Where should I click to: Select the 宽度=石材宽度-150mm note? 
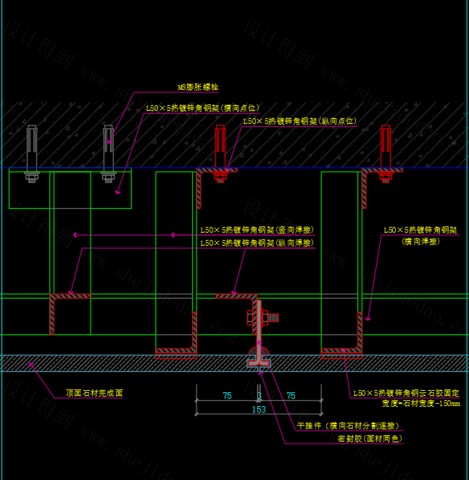pyautogui.click(x=421, y=404)
